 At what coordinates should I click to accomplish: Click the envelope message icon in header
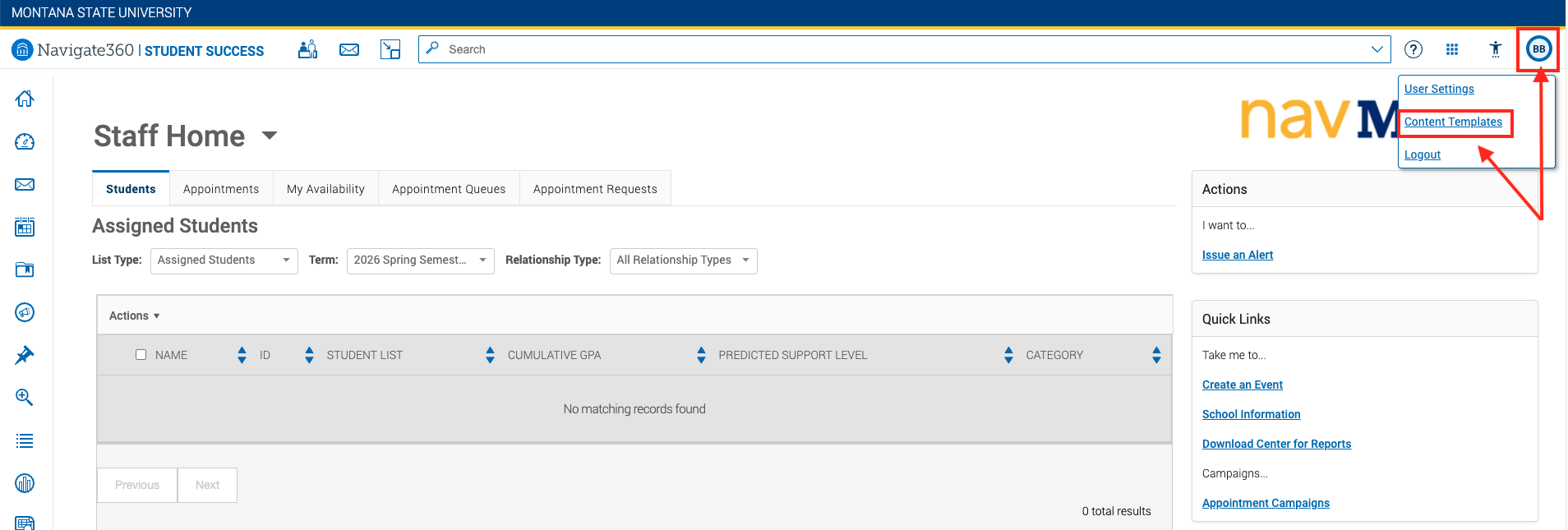(349, 49)
